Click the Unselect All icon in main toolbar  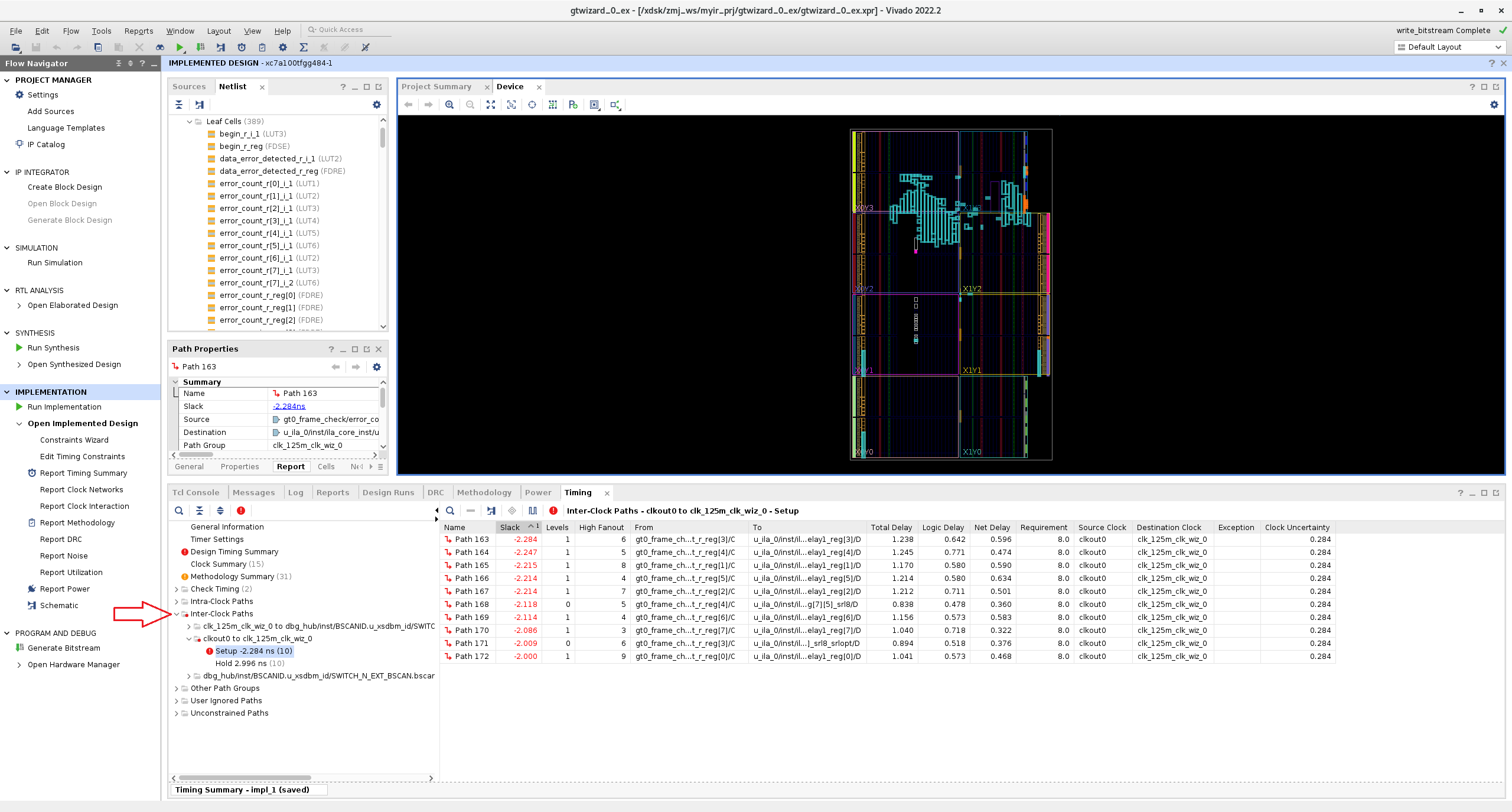[x=366, y=47]
